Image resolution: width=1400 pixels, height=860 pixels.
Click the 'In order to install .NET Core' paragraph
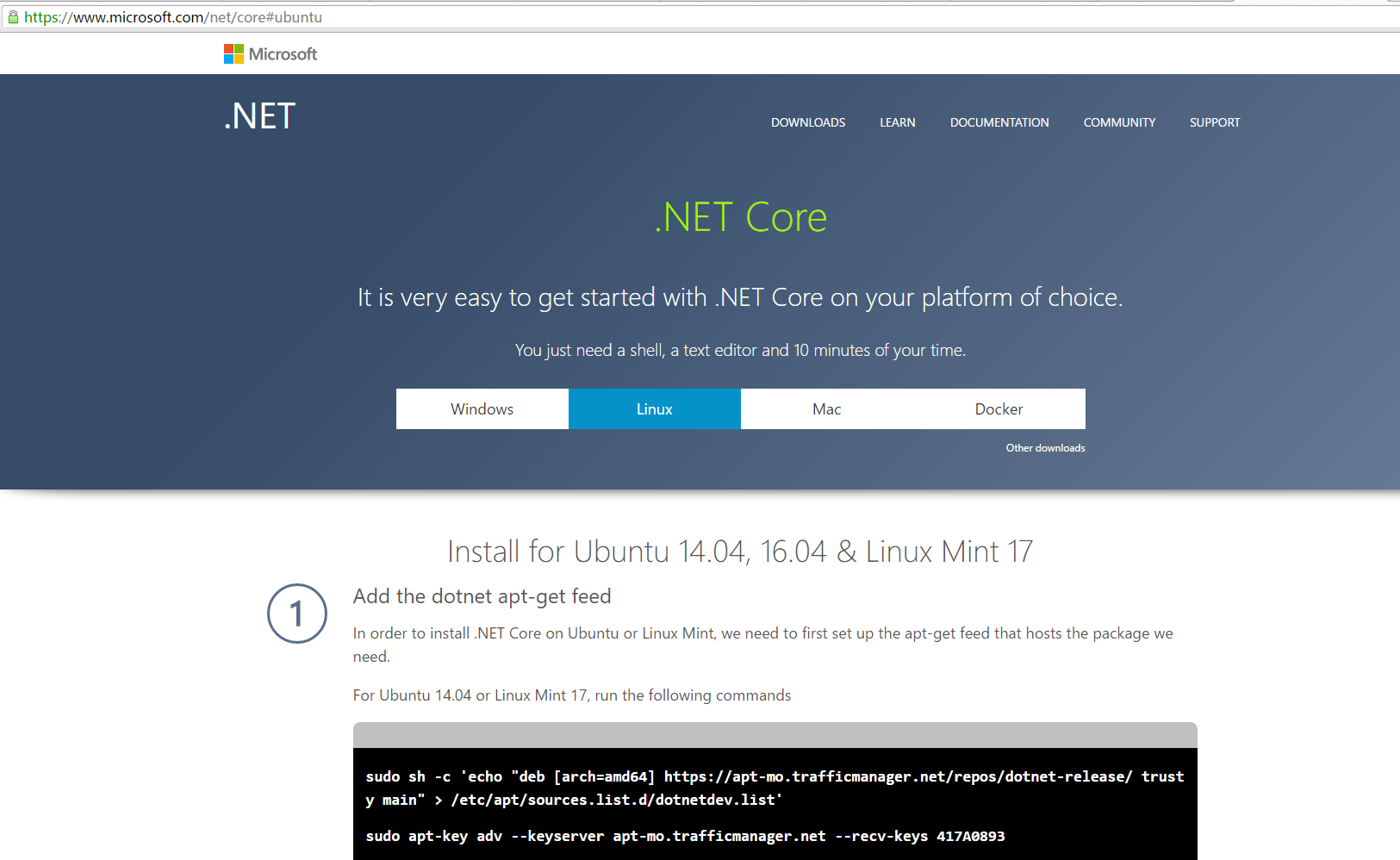pyautogui.click(x=763, y=645)
